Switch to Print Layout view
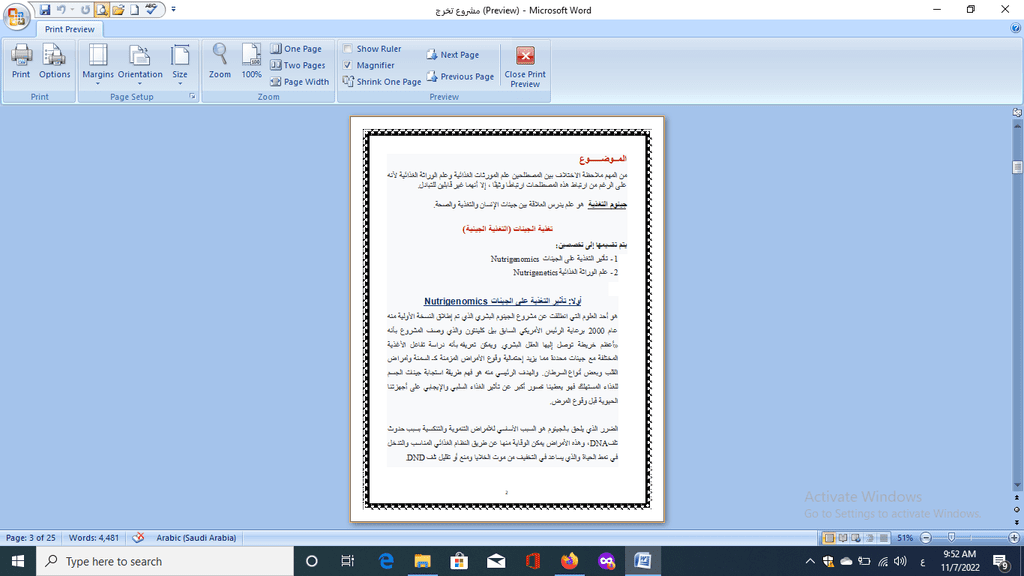Viewport: 1024px width, 576px height. tap(829, 538)
